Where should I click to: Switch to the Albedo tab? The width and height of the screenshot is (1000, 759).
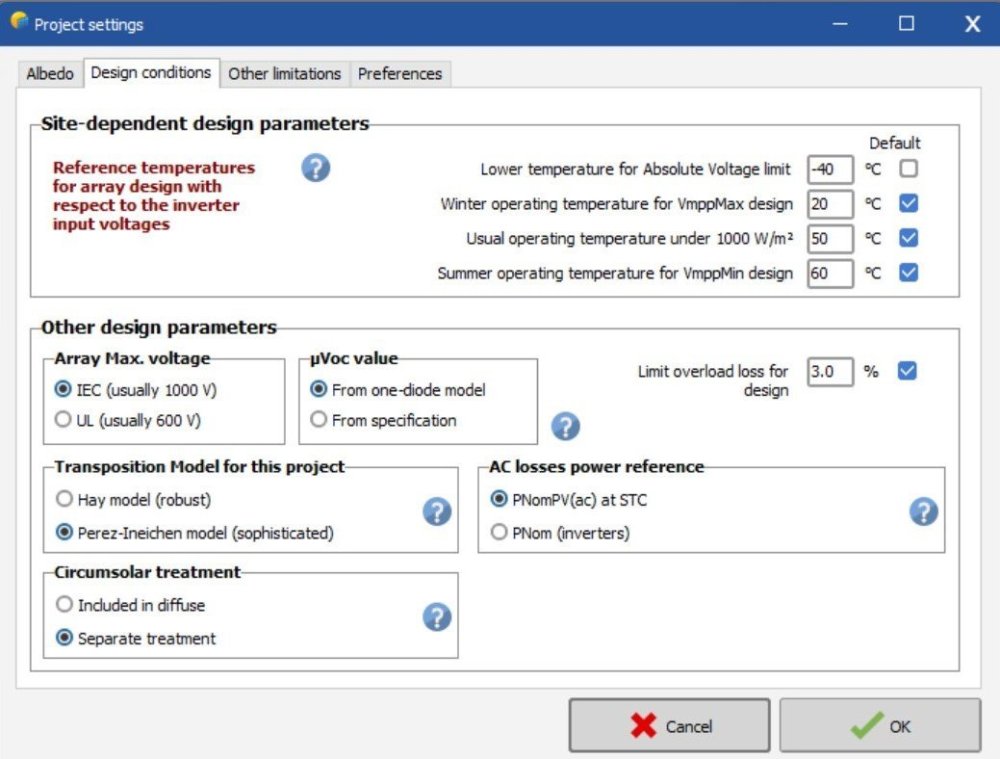50,74
